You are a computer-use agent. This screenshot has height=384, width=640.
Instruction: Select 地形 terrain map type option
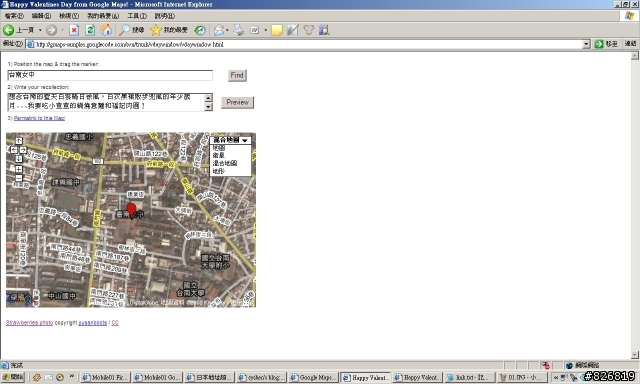coord(219,171)
